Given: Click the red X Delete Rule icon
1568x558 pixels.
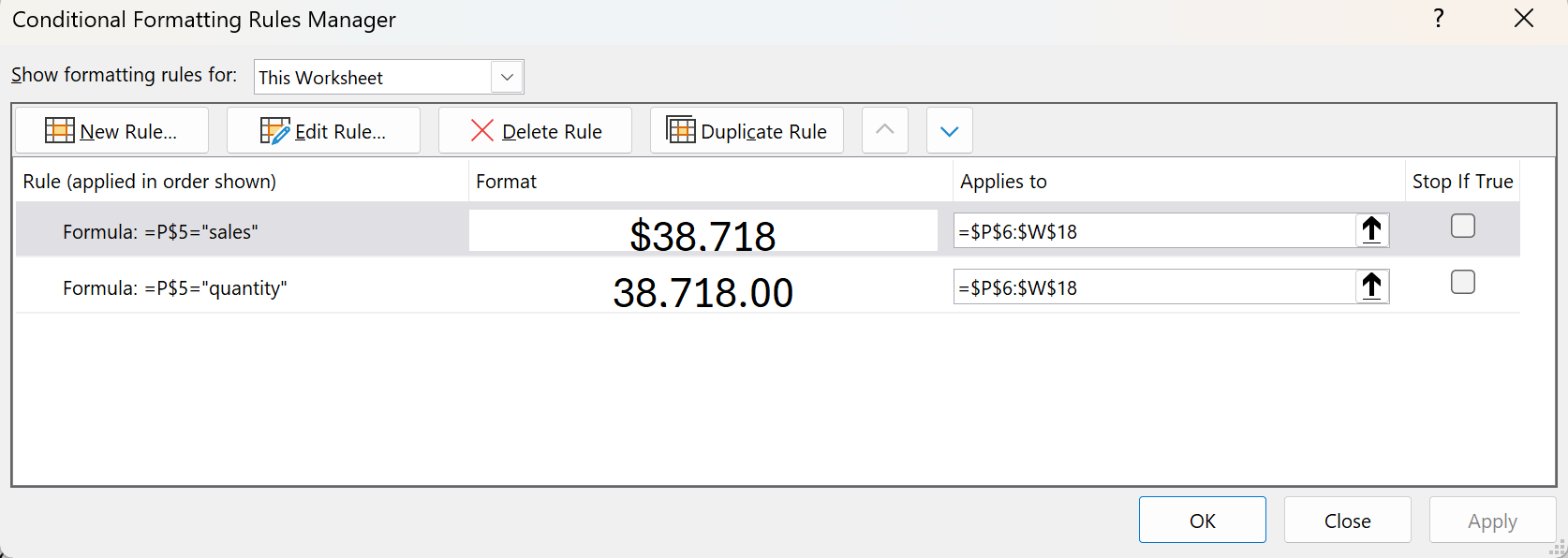Looking at the screenshot, I should [x=482, y=130].
